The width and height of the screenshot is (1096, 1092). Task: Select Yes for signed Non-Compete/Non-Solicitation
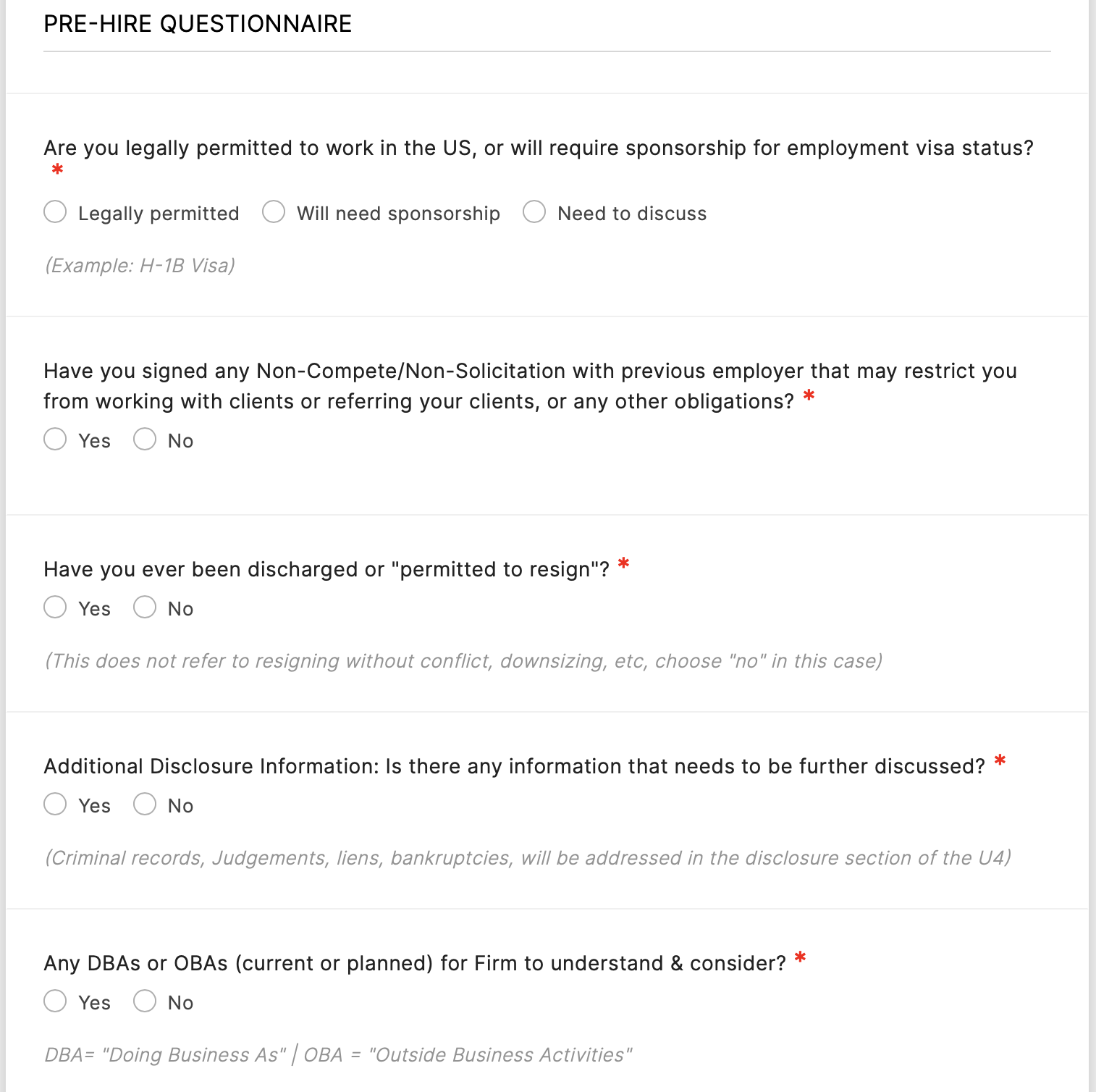pyautogui.click(x=55, y=440)
